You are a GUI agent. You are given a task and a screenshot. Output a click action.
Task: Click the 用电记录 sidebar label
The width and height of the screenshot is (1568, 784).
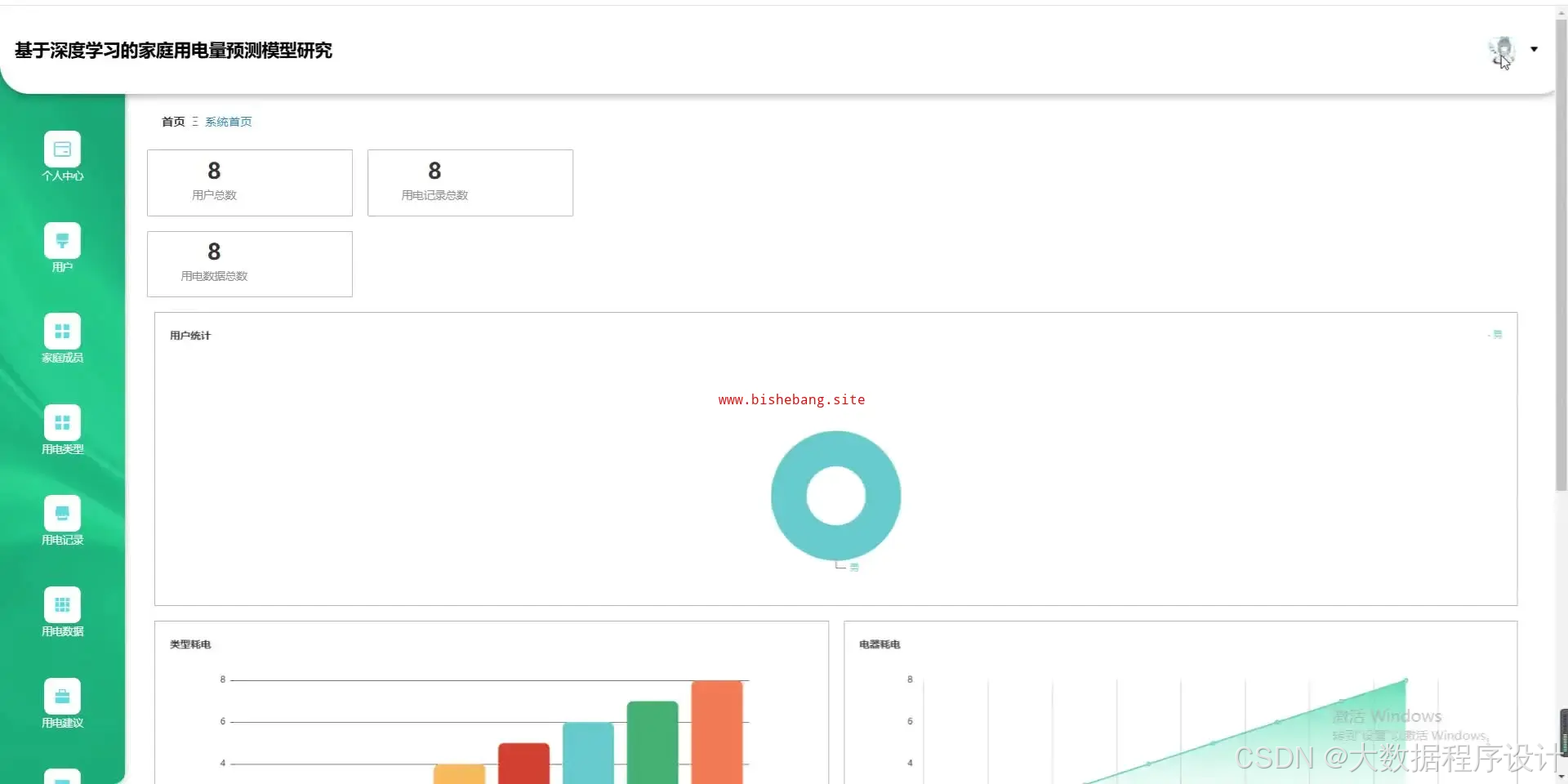tap(62, 540)
